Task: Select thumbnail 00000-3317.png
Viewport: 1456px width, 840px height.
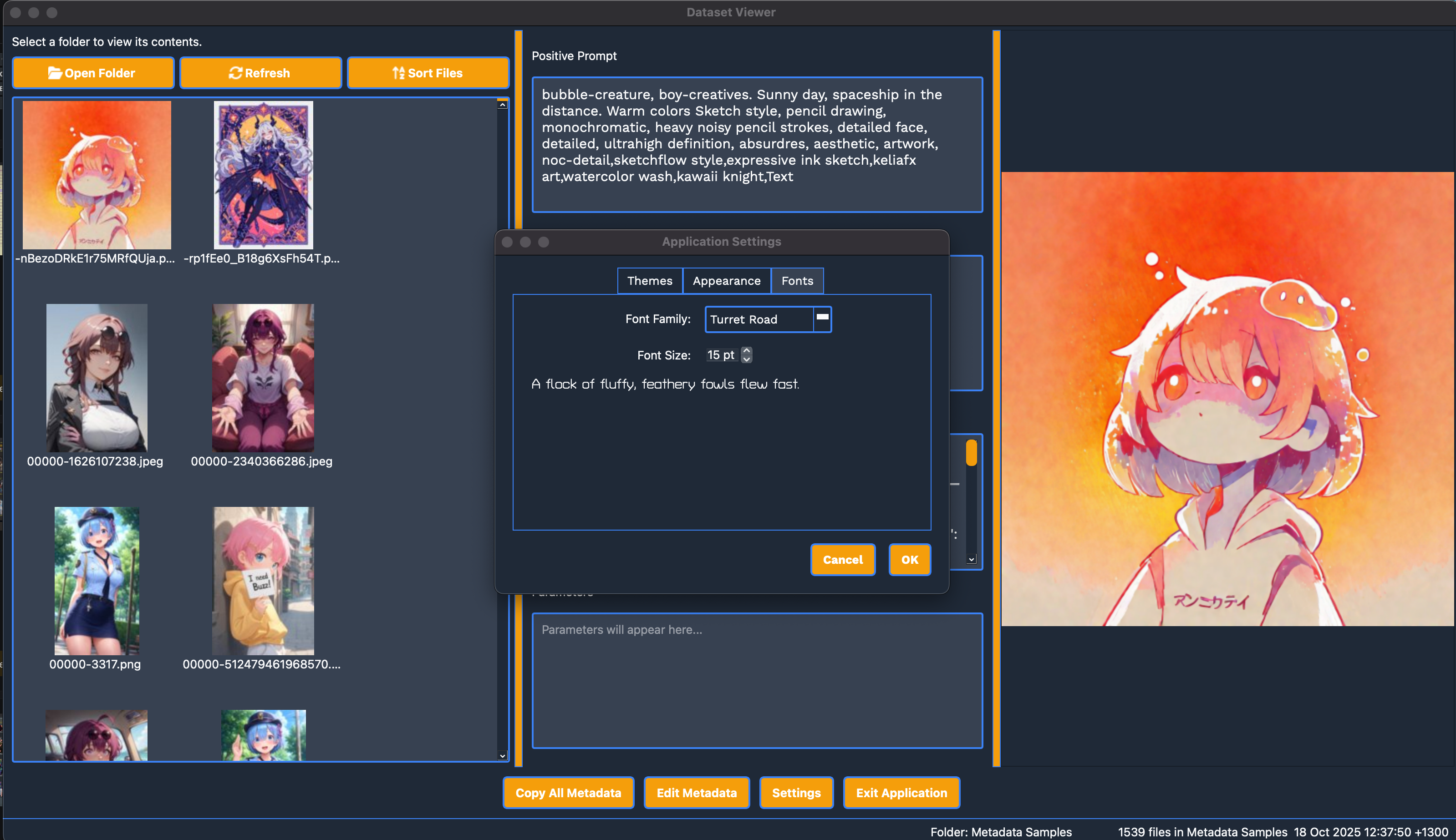Action: tap(97, 581)
